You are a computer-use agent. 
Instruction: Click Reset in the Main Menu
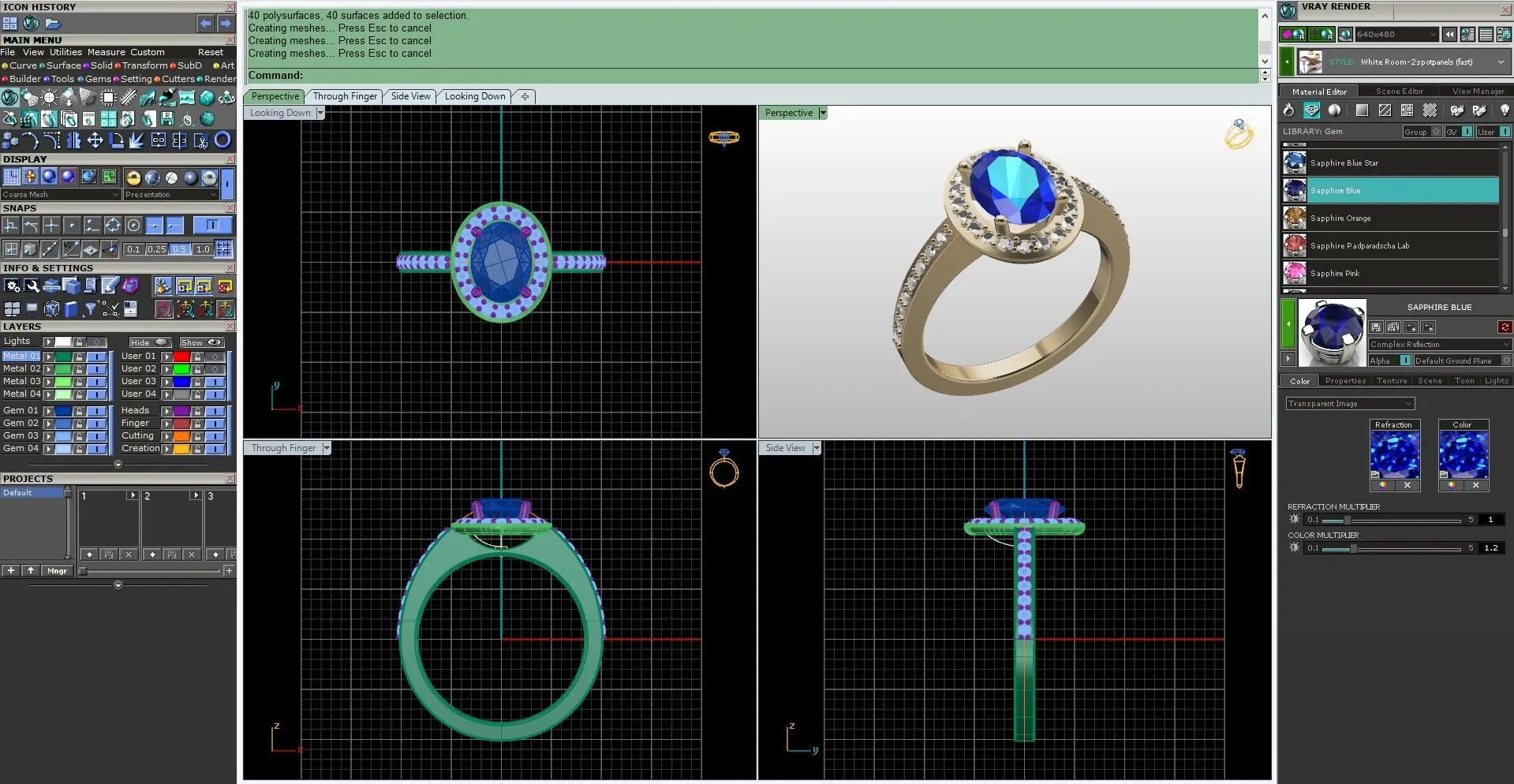(211, 52)
